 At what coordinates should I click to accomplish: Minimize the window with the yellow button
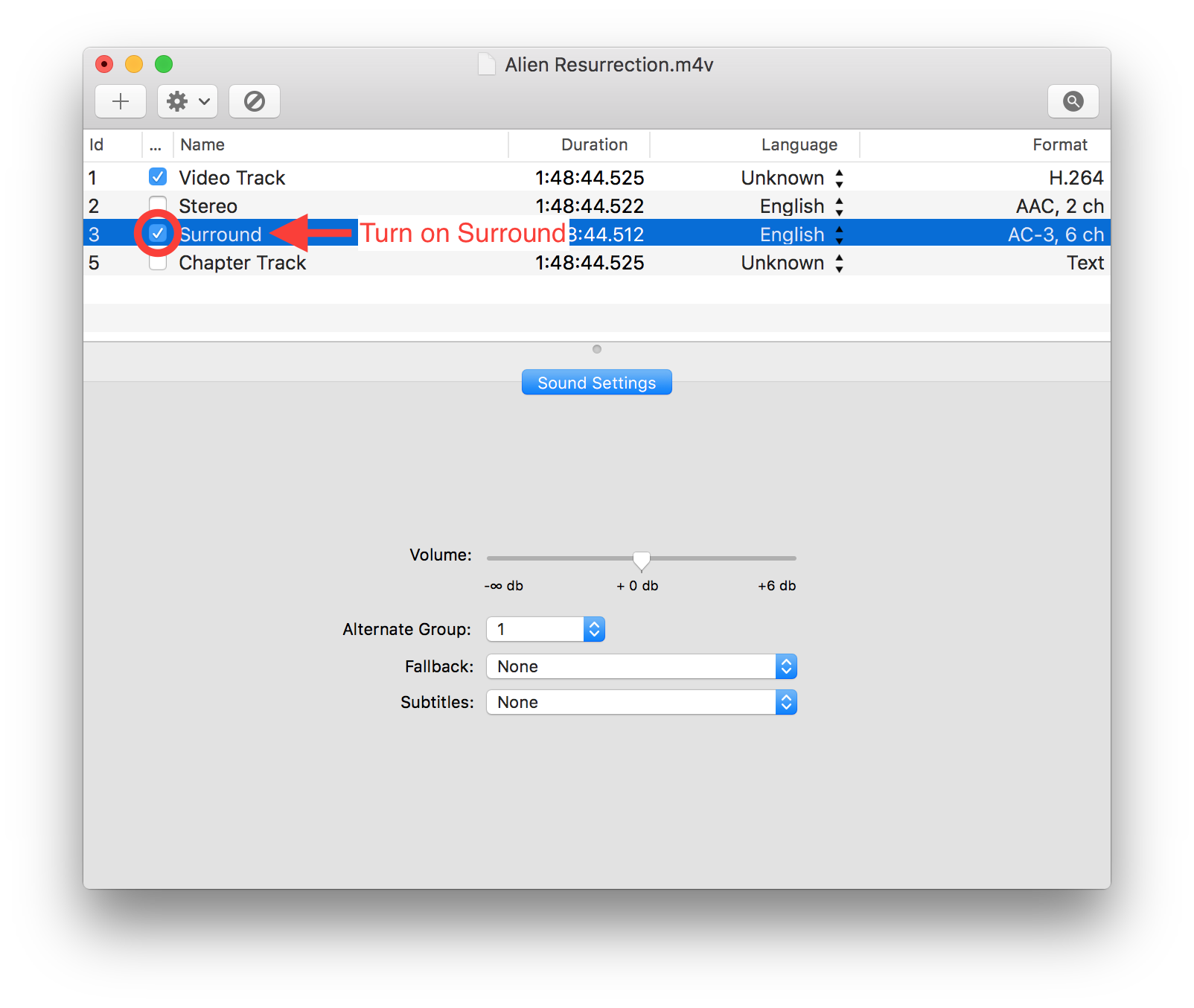click(x=134, y=64)
